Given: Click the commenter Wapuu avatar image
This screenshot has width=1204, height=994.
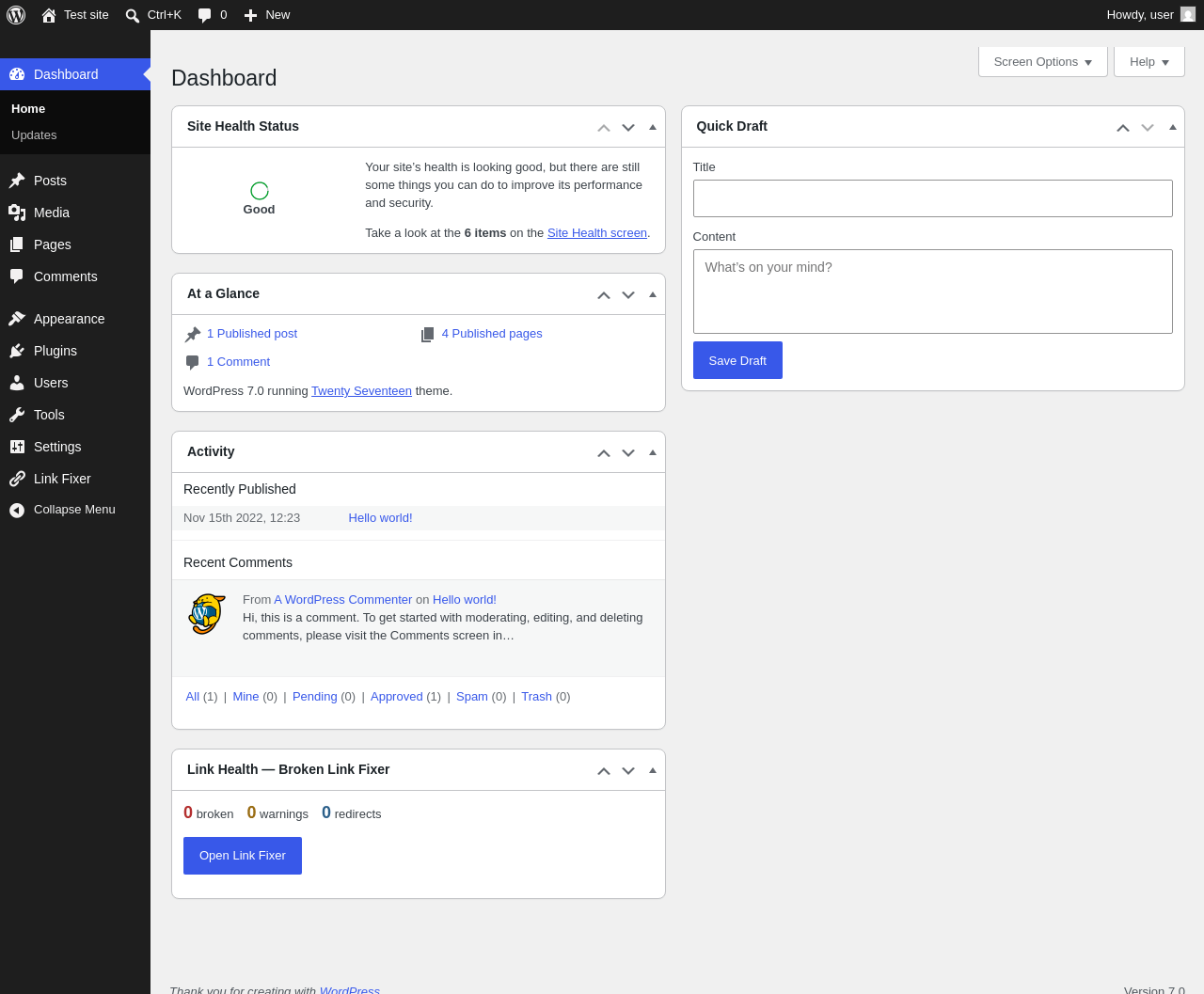Looking at the screenshot, I should pos(207,614).
